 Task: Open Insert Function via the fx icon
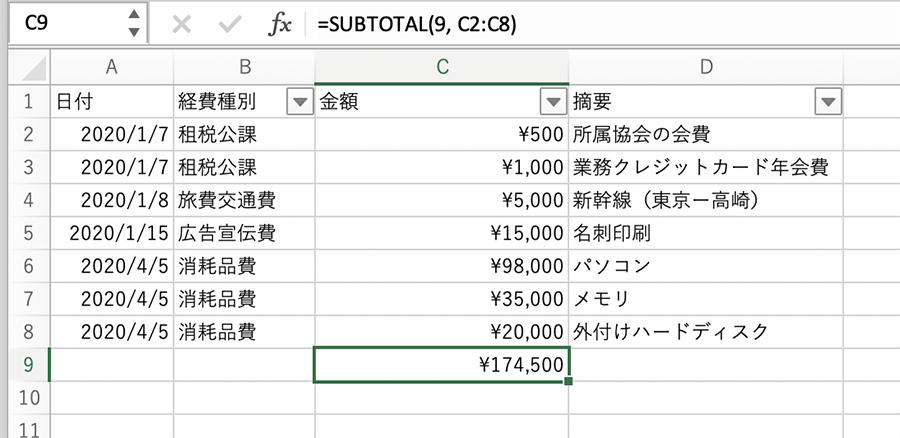(x=279, y=25)
